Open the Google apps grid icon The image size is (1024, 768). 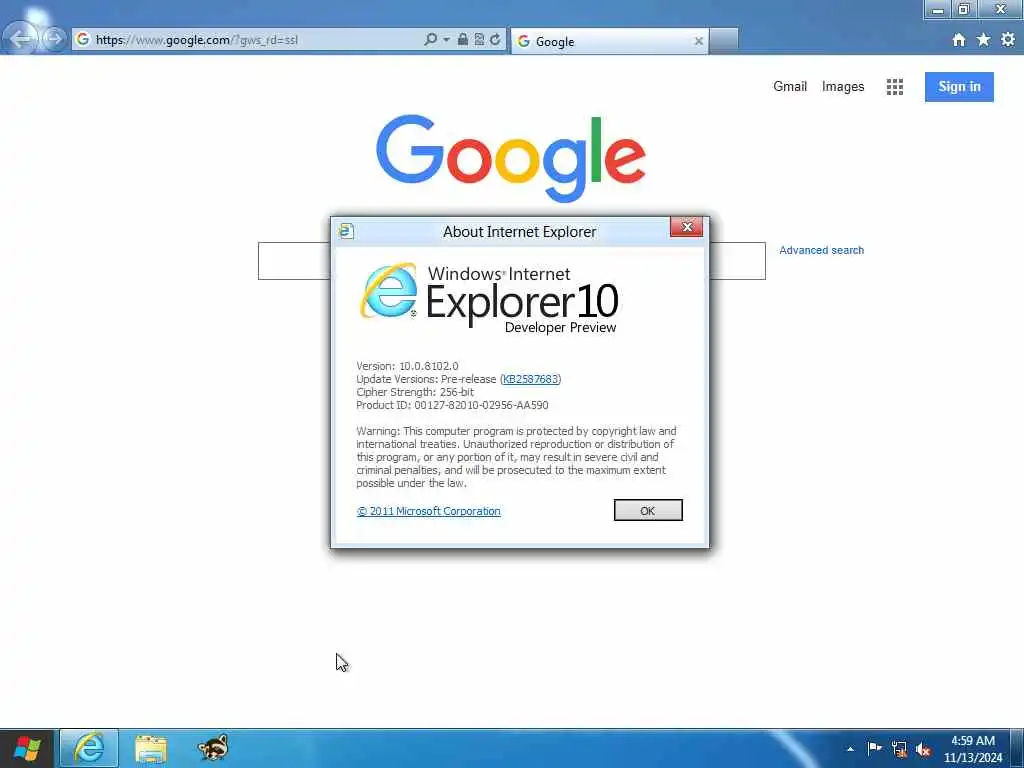[x=895, y=87]
